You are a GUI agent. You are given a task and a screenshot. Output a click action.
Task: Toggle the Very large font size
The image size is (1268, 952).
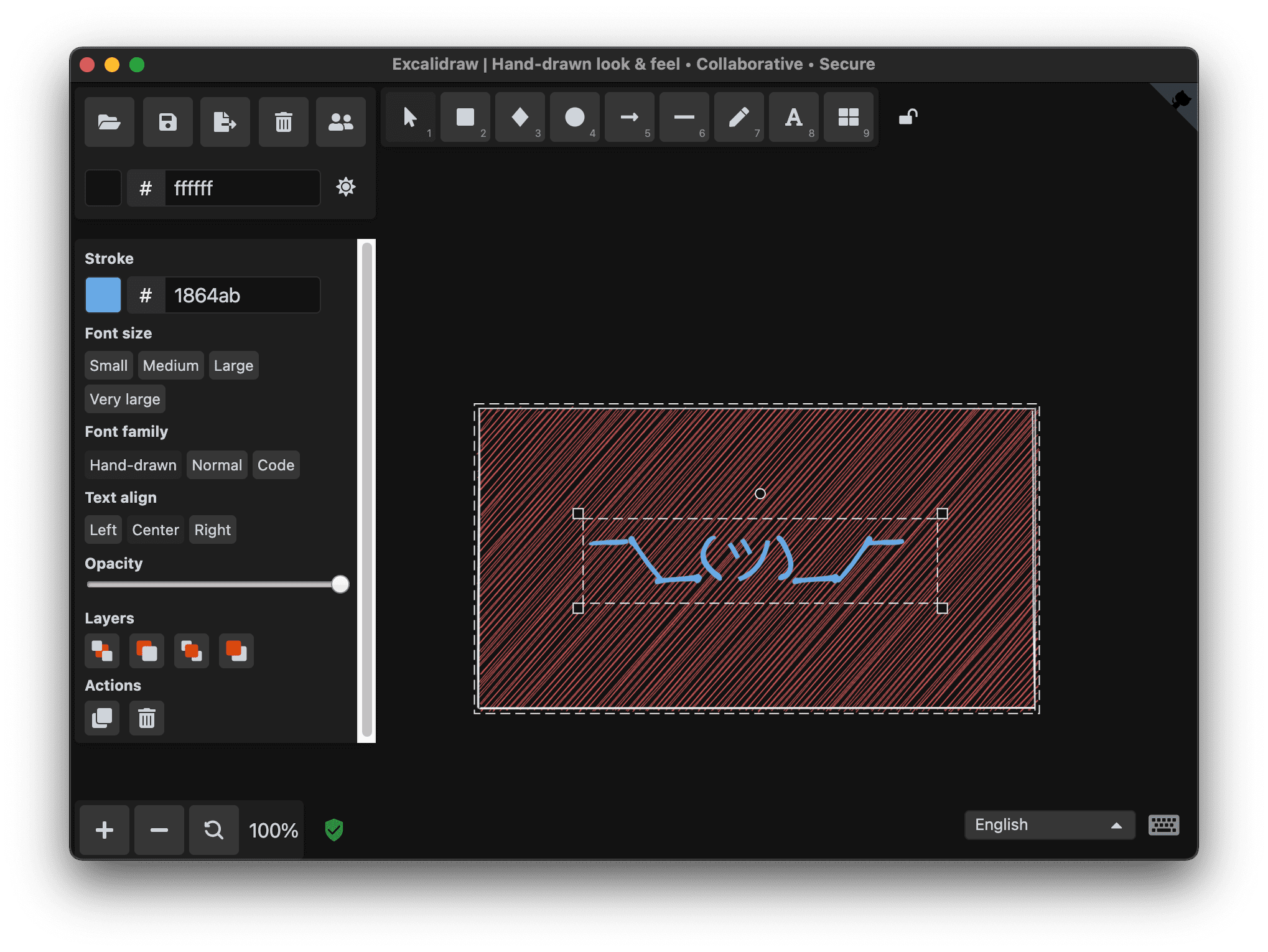(x=124, y=398)
